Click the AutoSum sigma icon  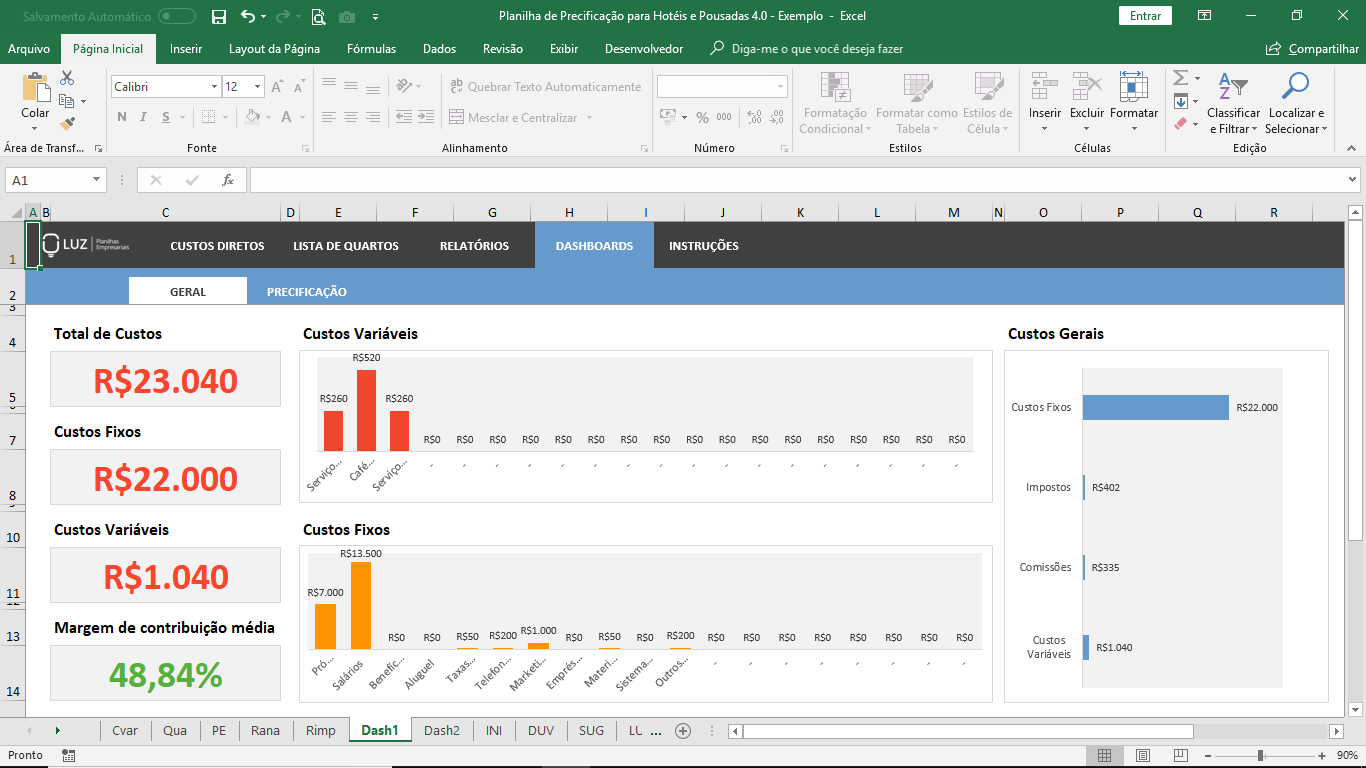1180,78
